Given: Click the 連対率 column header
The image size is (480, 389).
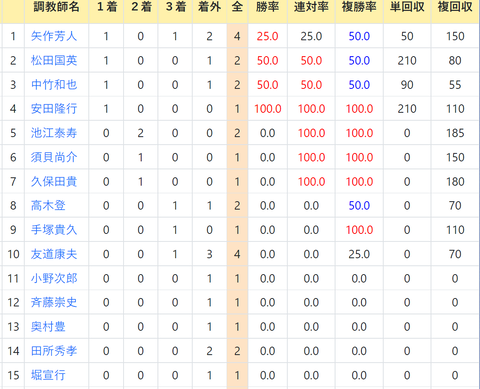Looking at the screenshot, I should [x=311, y=7].
